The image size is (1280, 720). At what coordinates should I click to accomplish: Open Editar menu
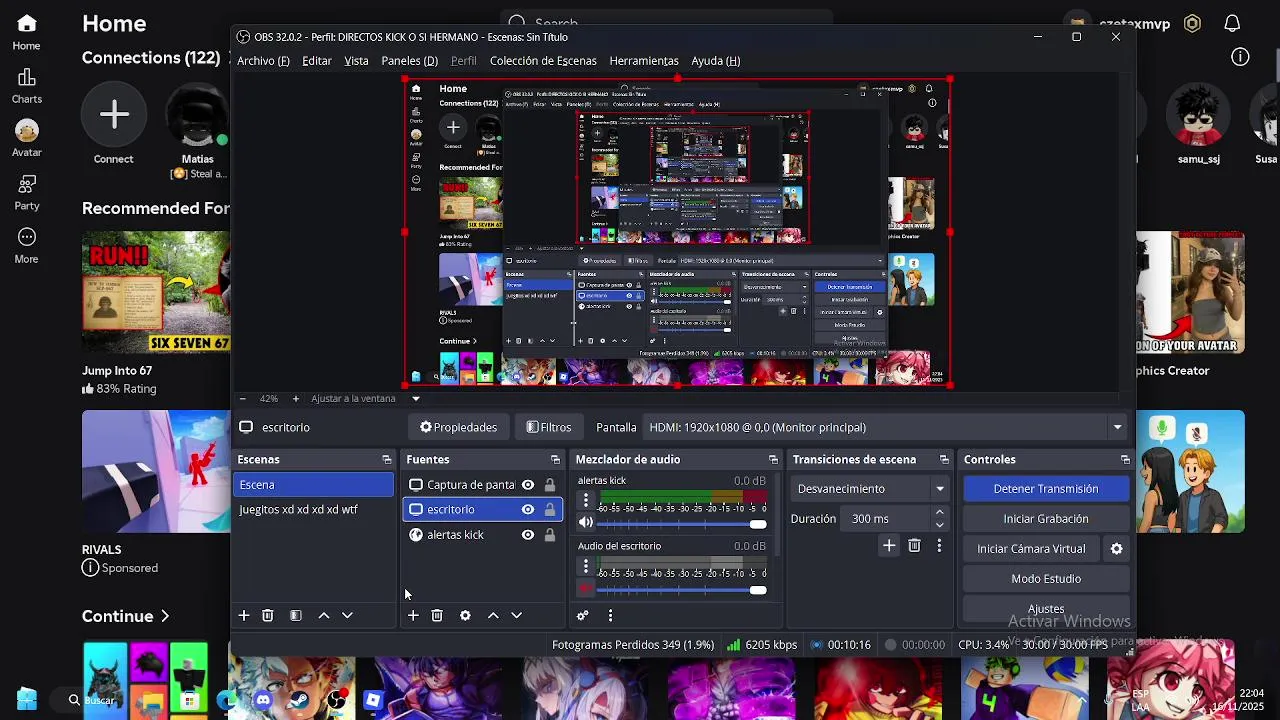coord(317,61)
